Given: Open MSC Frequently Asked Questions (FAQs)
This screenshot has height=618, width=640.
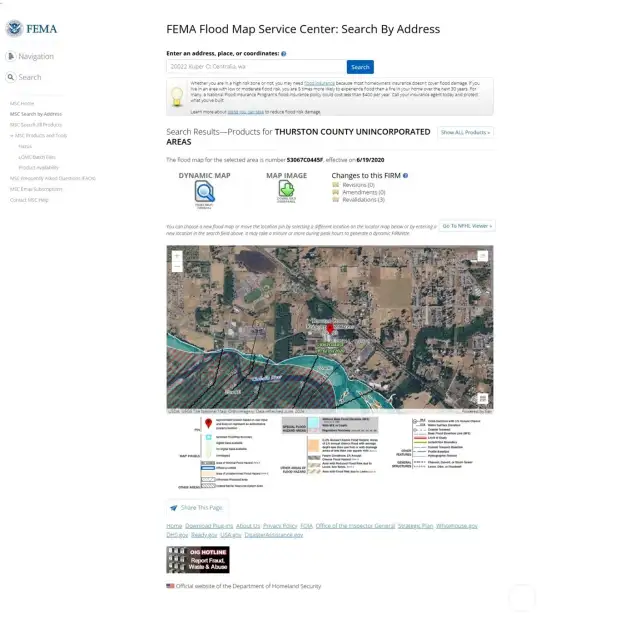Looking at the screenshot, I should coord(53,178).
